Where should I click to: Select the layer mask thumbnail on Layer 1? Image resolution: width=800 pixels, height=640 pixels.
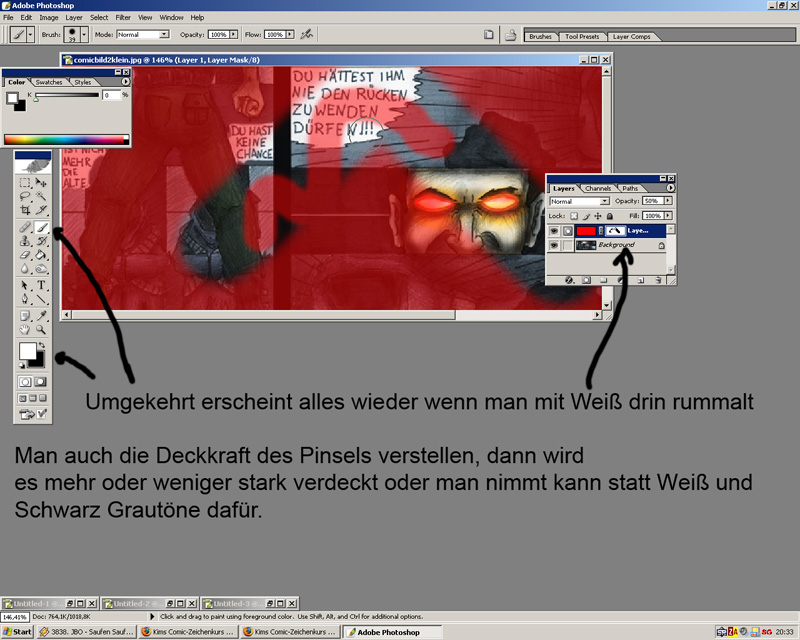click(x=615, y=230)
